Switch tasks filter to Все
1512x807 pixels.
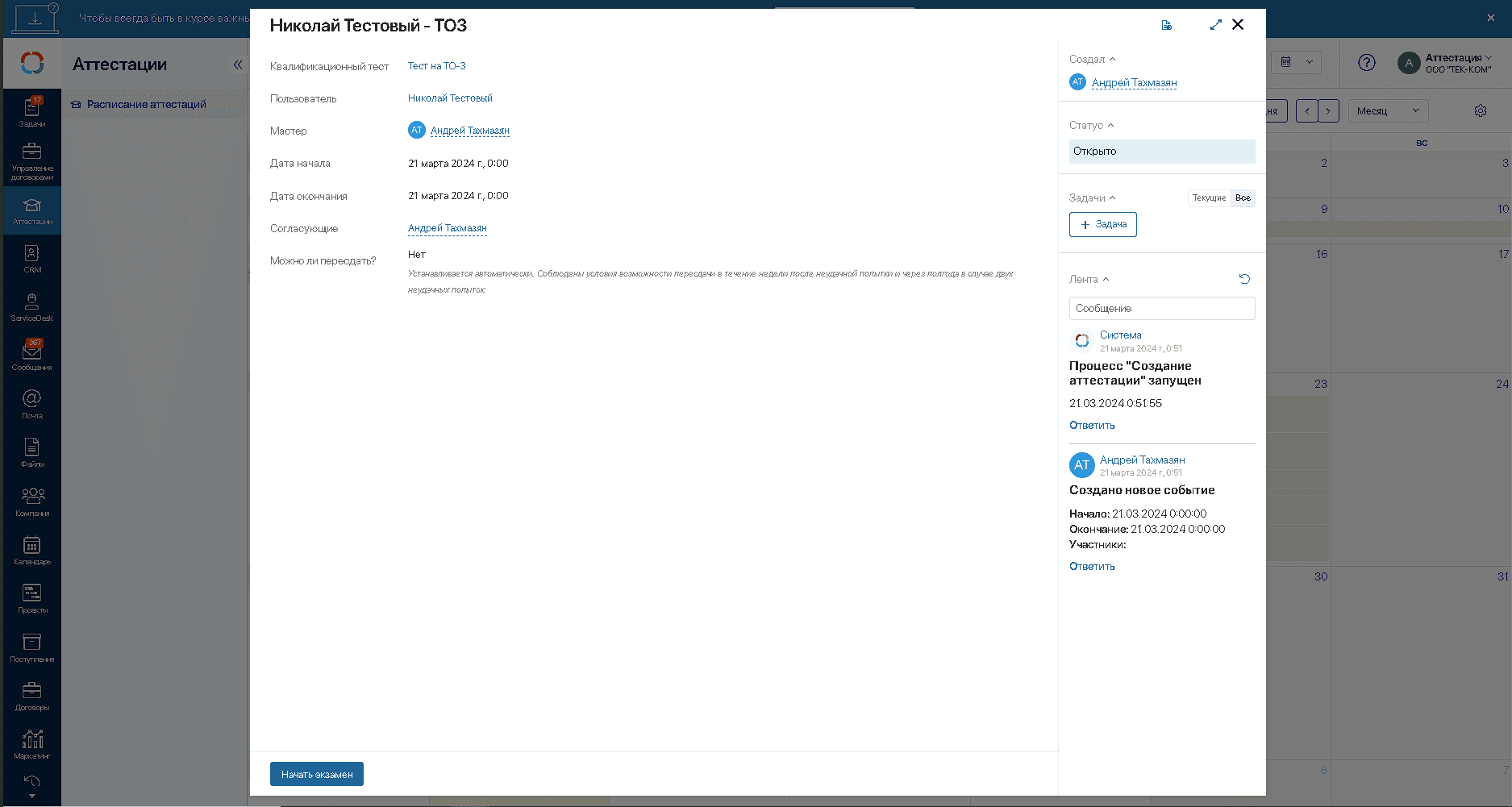pyautogui.click(x=1243, y=198)
